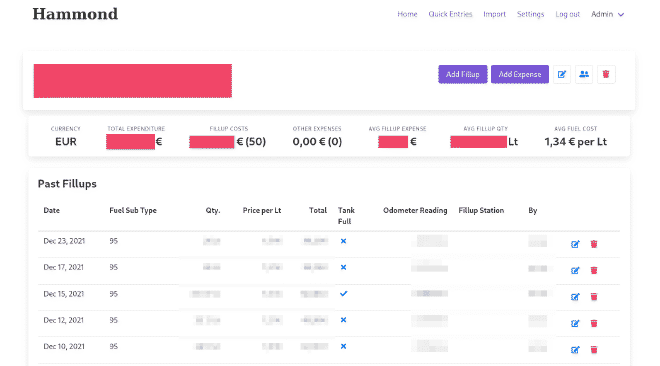Delete the Dec 10, 2021 fillup
This screenshot has width=660, height=366.
594,350
